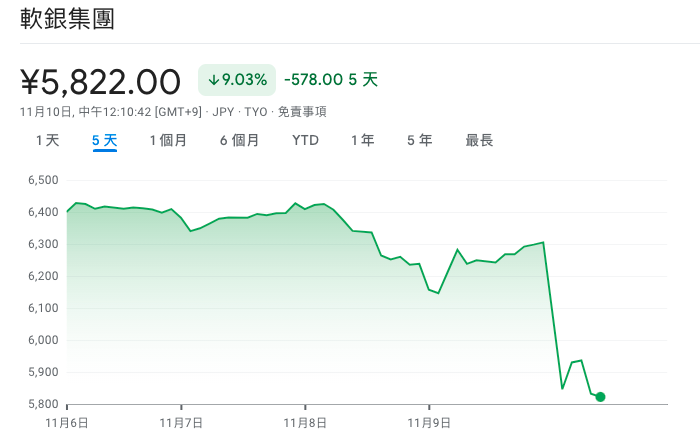This screenshot has width=700, height=442.
Task: Select the 5 天 time range tab
Action: click(x=104, y=141)
